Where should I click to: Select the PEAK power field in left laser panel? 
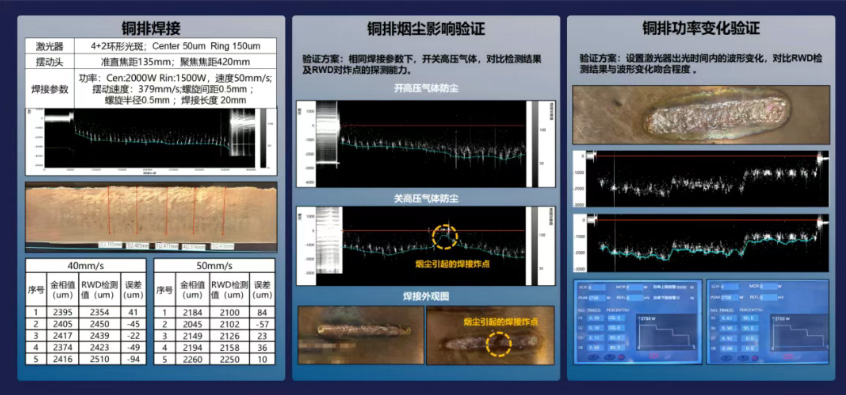click(x=597, y=298)
